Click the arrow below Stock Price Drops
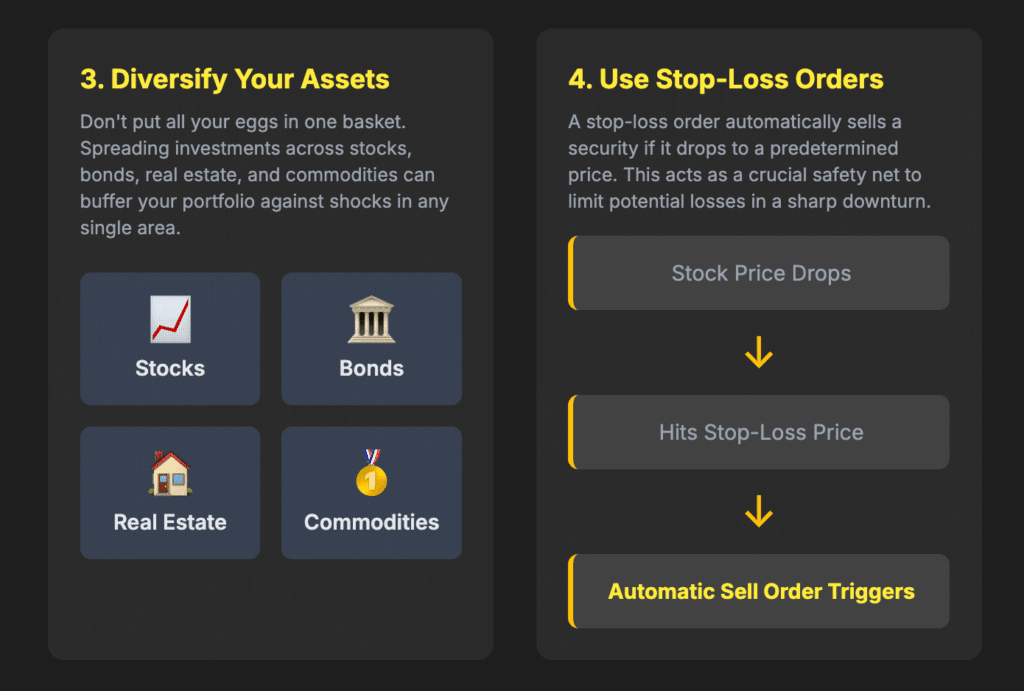This screenshot has width=1024, height=691. [759, 353]
